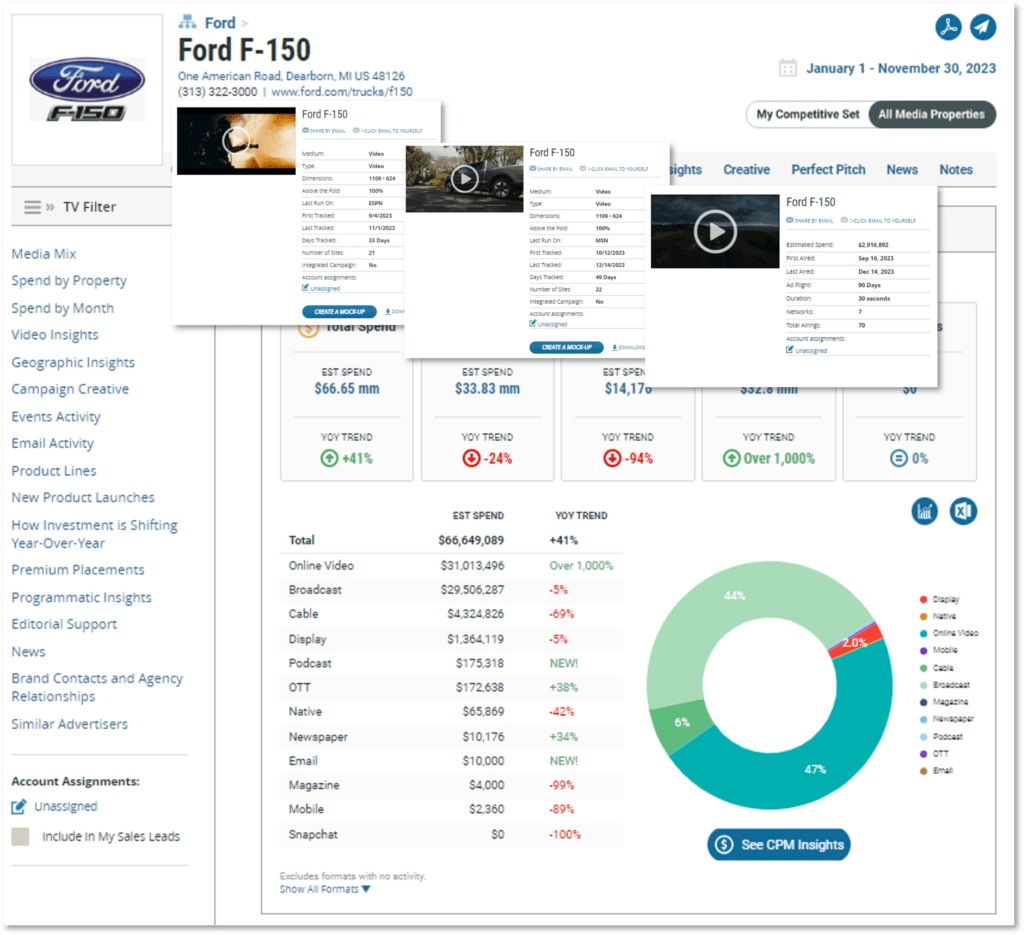Click the Ford F-150 logo image
Viewport: 1024px width, 935px height.
(x=87, y=89)
